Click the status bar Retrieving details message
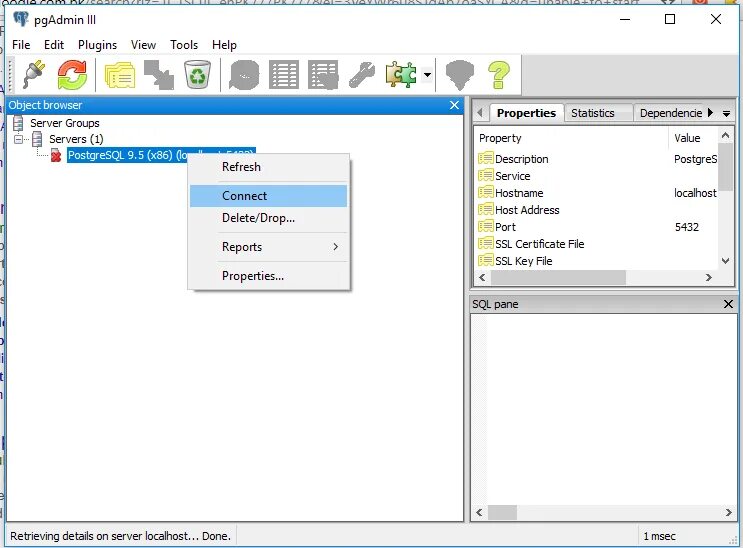This screenshot has height=548, width=743. click(120, 536)
